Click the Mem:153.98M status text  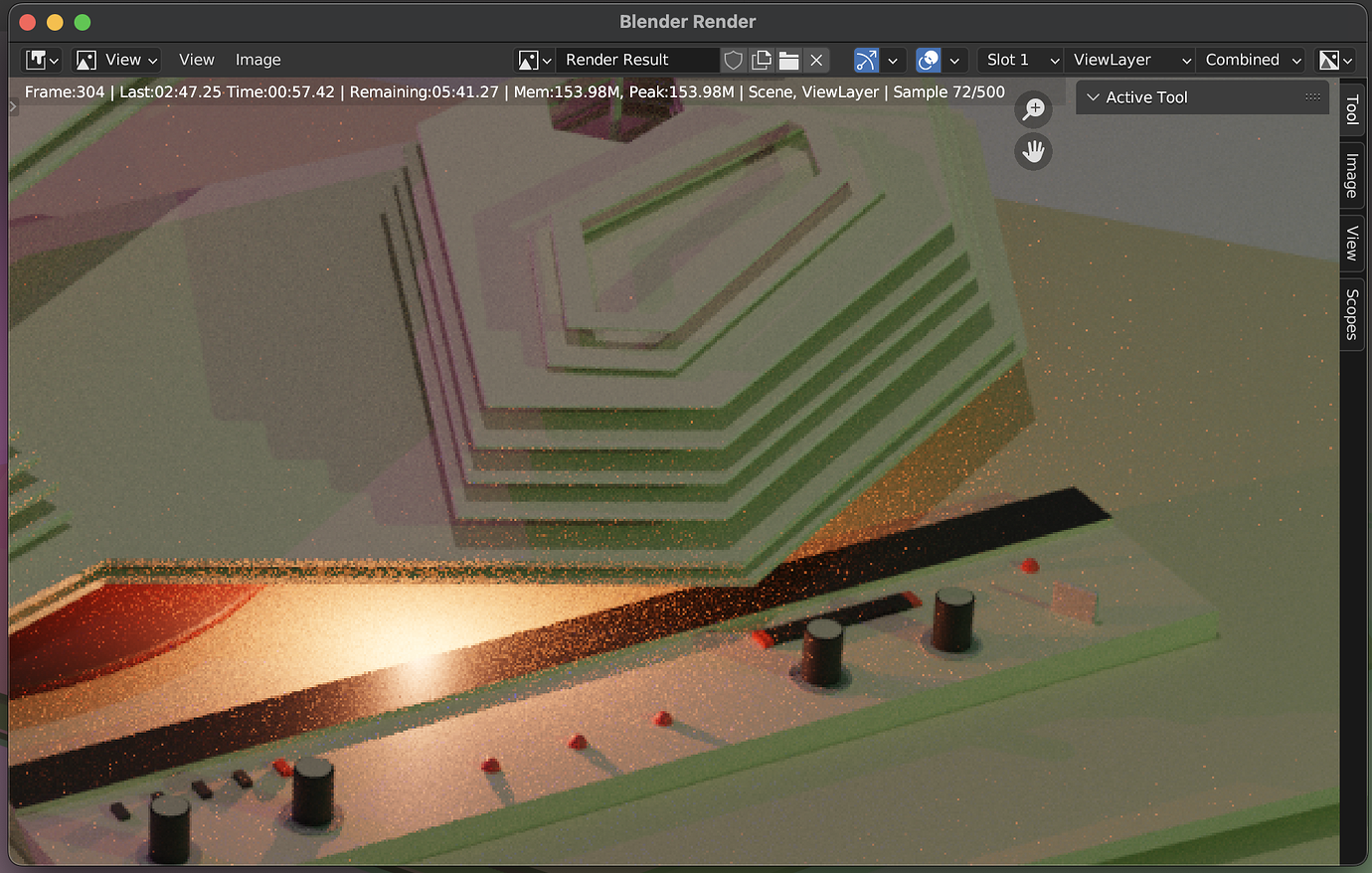569,91
